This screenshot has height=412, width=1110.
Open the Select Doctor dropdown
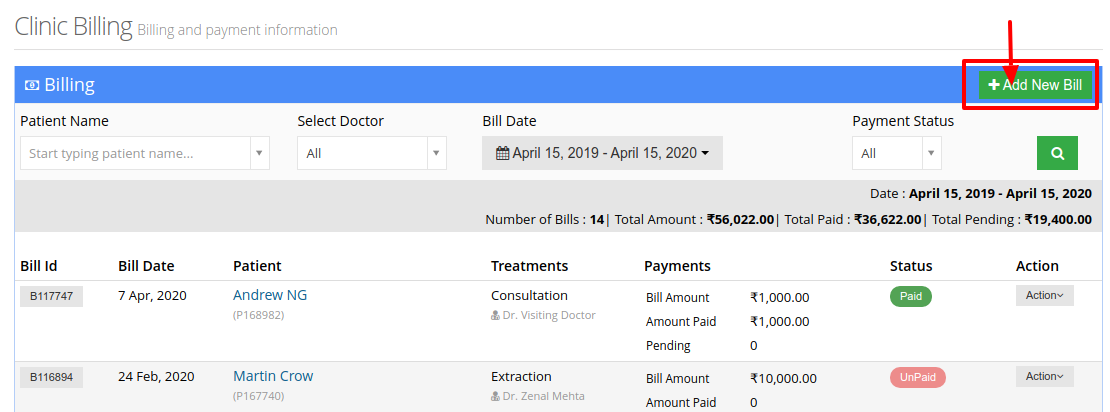[x=372, y=153]
